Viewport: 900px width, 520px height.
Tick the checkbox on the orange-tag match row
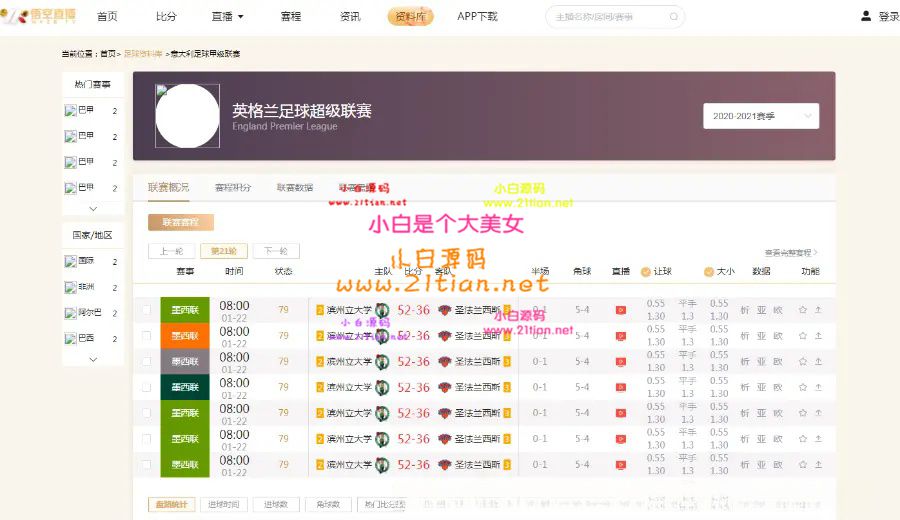click(x=147, y=336)
